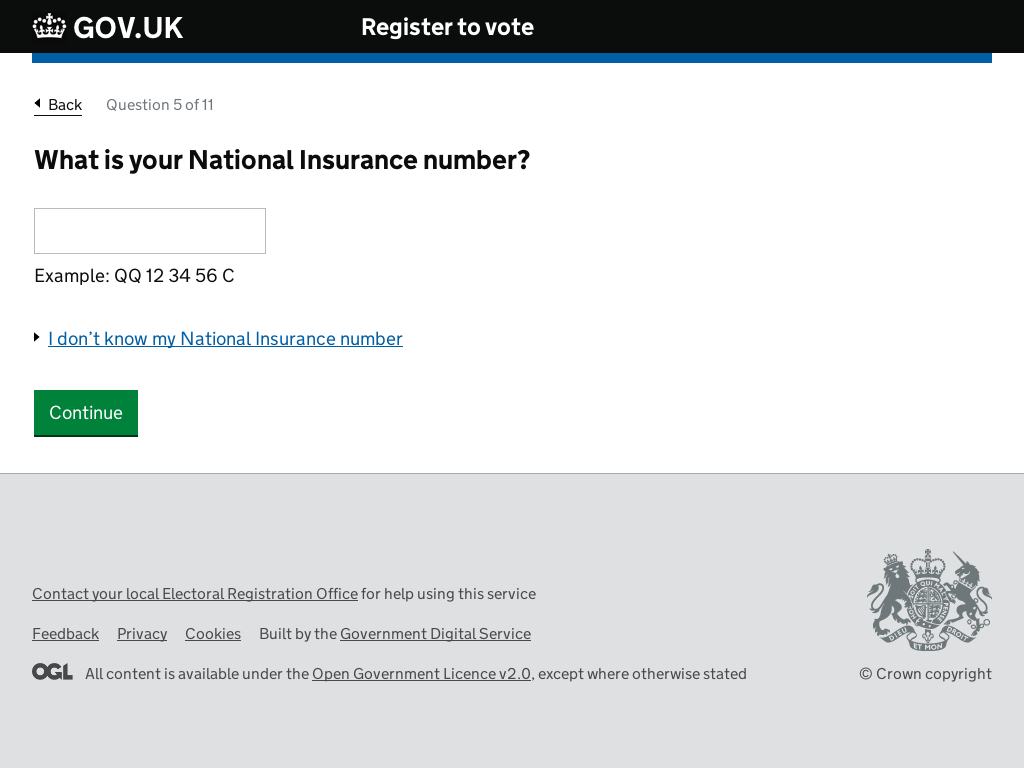This screenshot has height=768, width=1024.
Task: Go back using the Back link
Action: coord(58,105)
